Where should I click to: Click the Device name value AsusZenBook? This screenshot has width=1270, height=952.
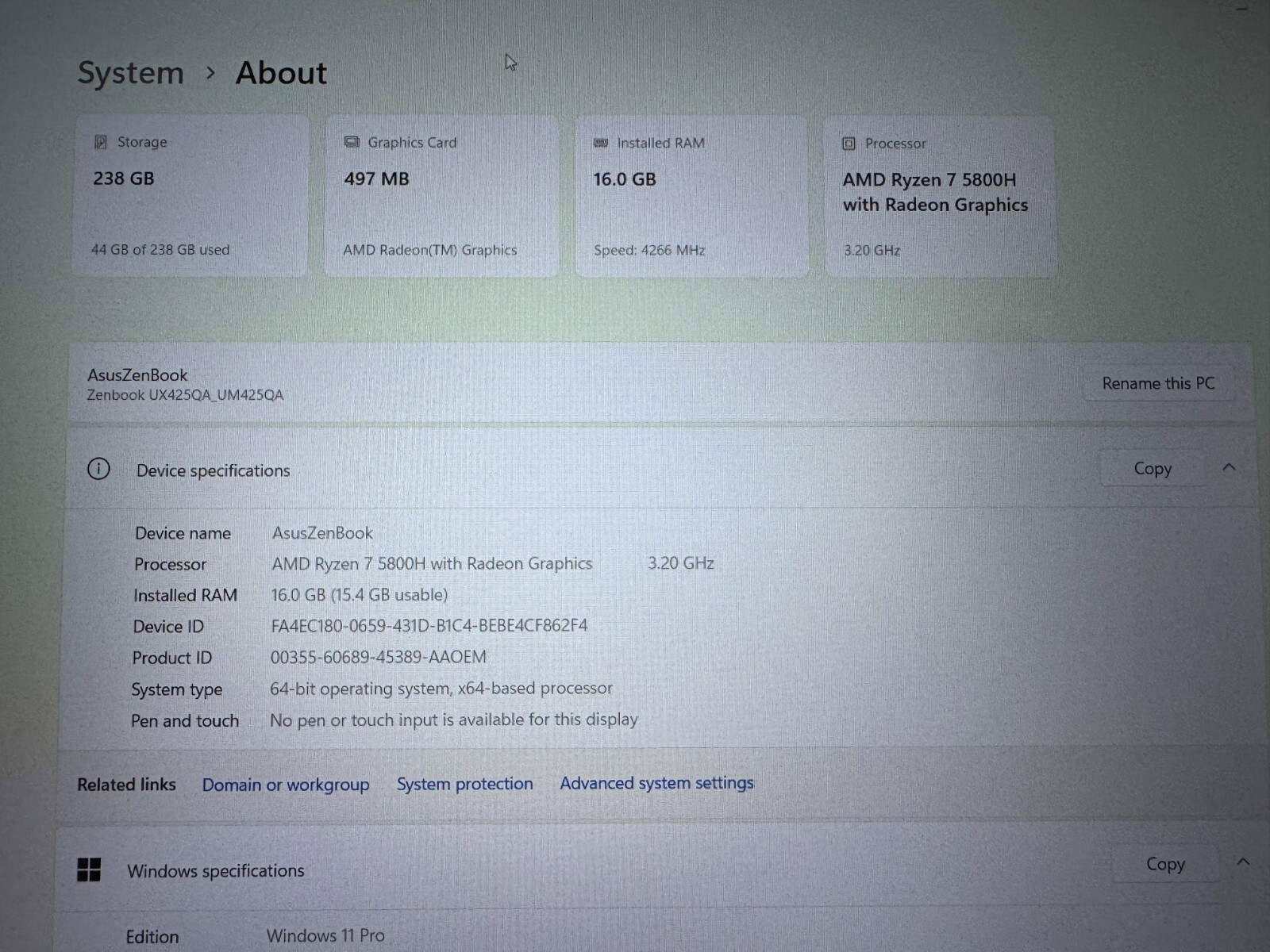point(322,533)
